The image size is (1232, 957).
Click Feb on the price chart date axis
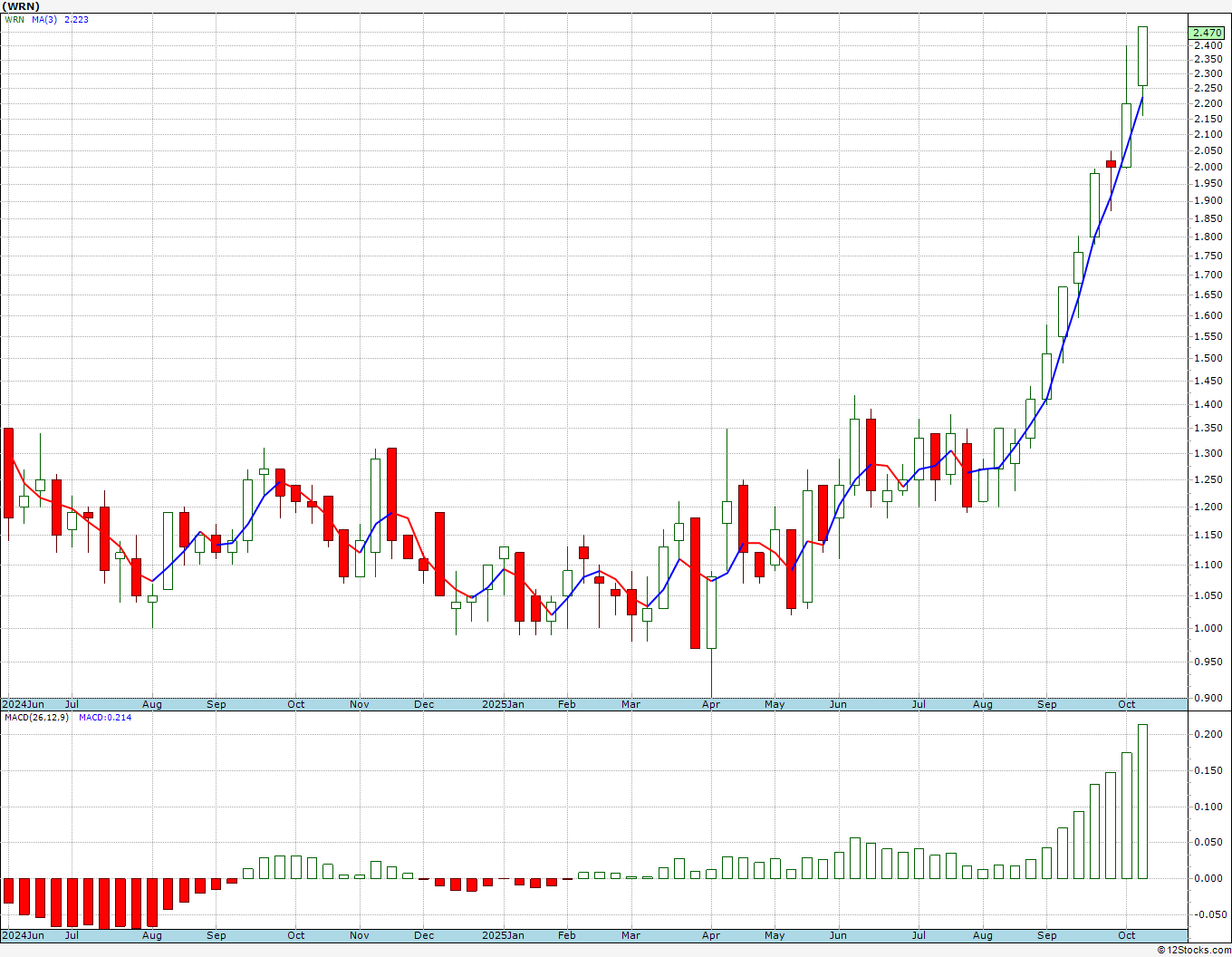tap(567, 704)
